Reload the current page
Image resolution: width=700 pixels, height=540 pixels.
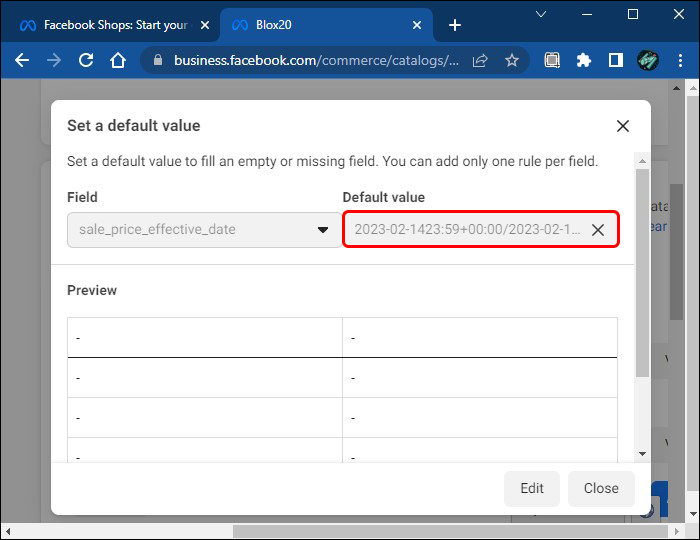pos(86,60)
